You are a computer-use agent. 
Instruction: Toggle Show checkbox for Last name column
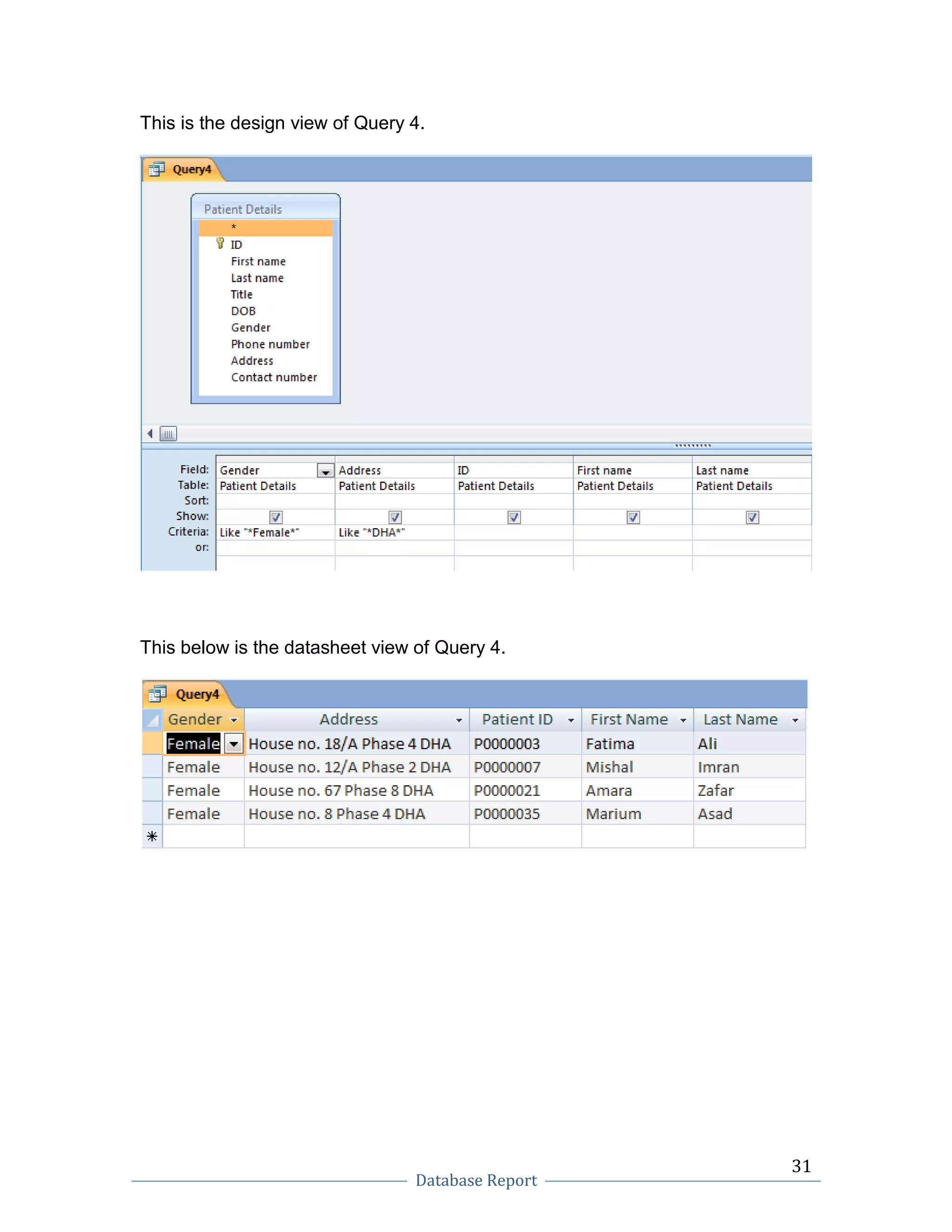click(x=753, y=517)
